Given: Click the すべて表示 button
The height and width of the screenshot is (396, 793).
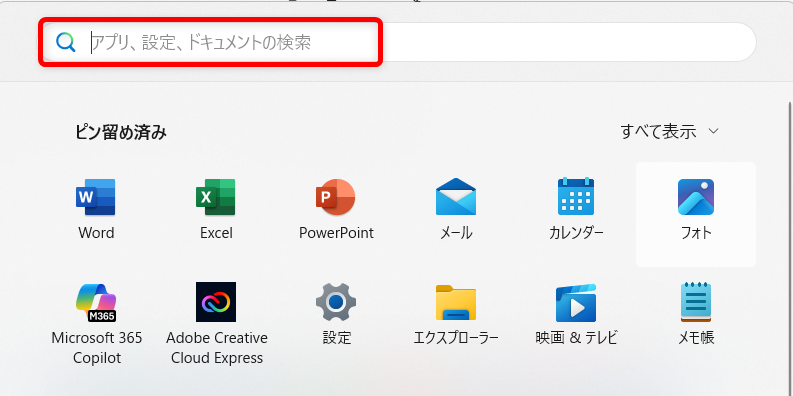Looking at the screenshot, I should point(670,131).
